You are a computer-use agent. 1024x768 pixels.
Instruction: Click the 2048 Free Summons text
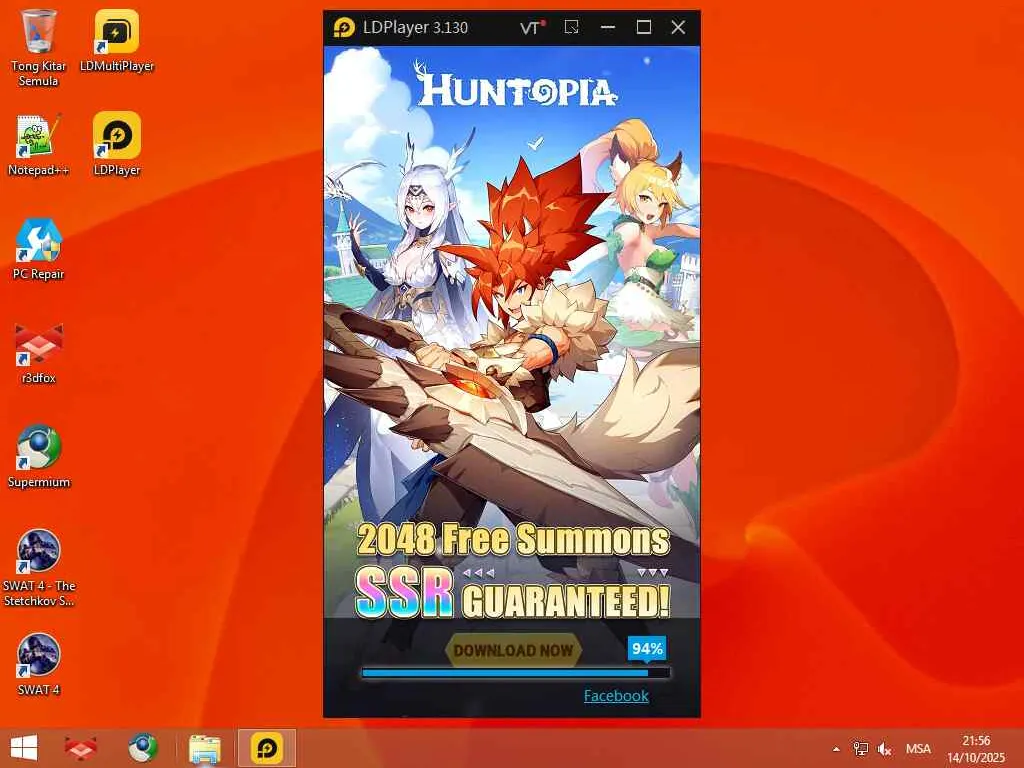513,539
